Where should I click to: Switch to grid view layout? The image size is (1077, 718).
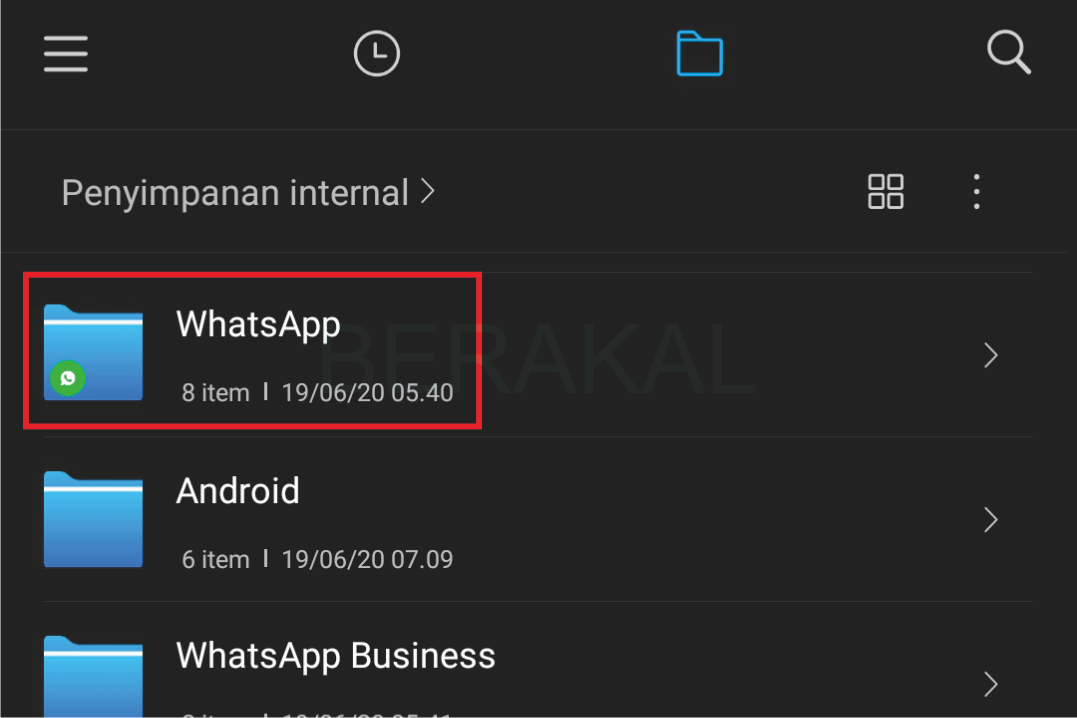pyautogui.click(x=885, y=191)
